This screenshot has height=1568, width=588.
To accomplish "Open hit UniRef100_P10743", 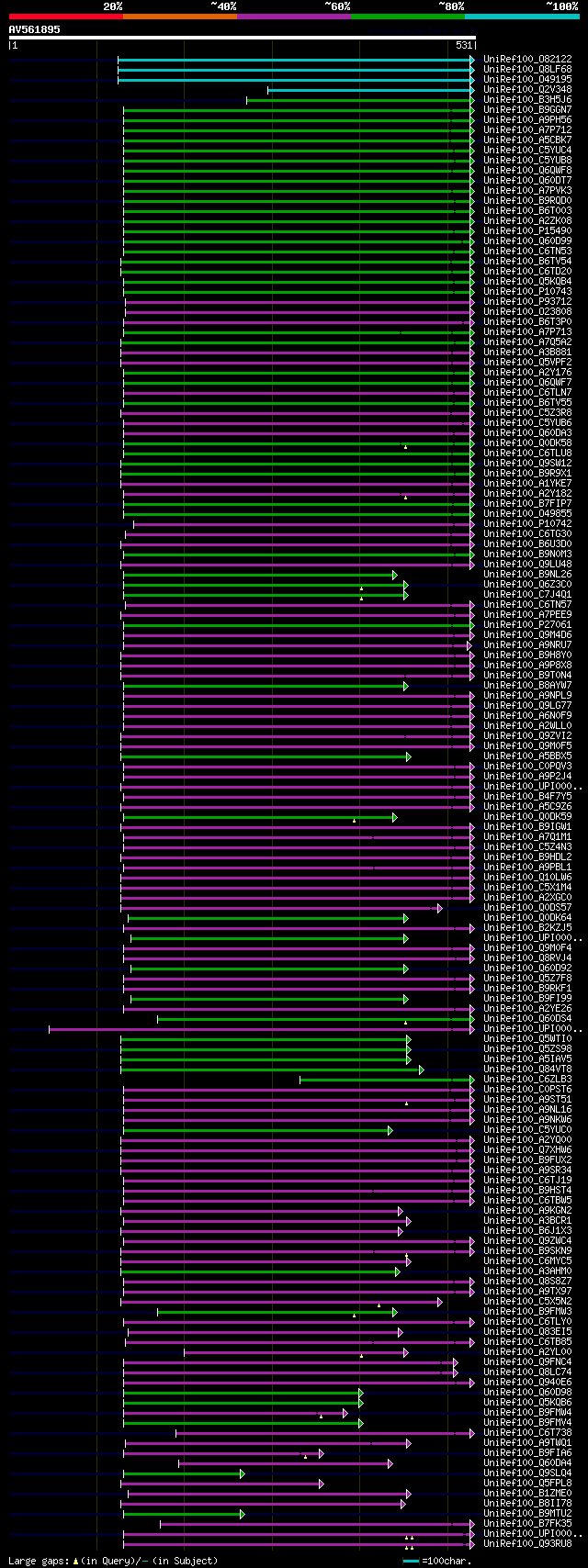I will coord(527,291).
